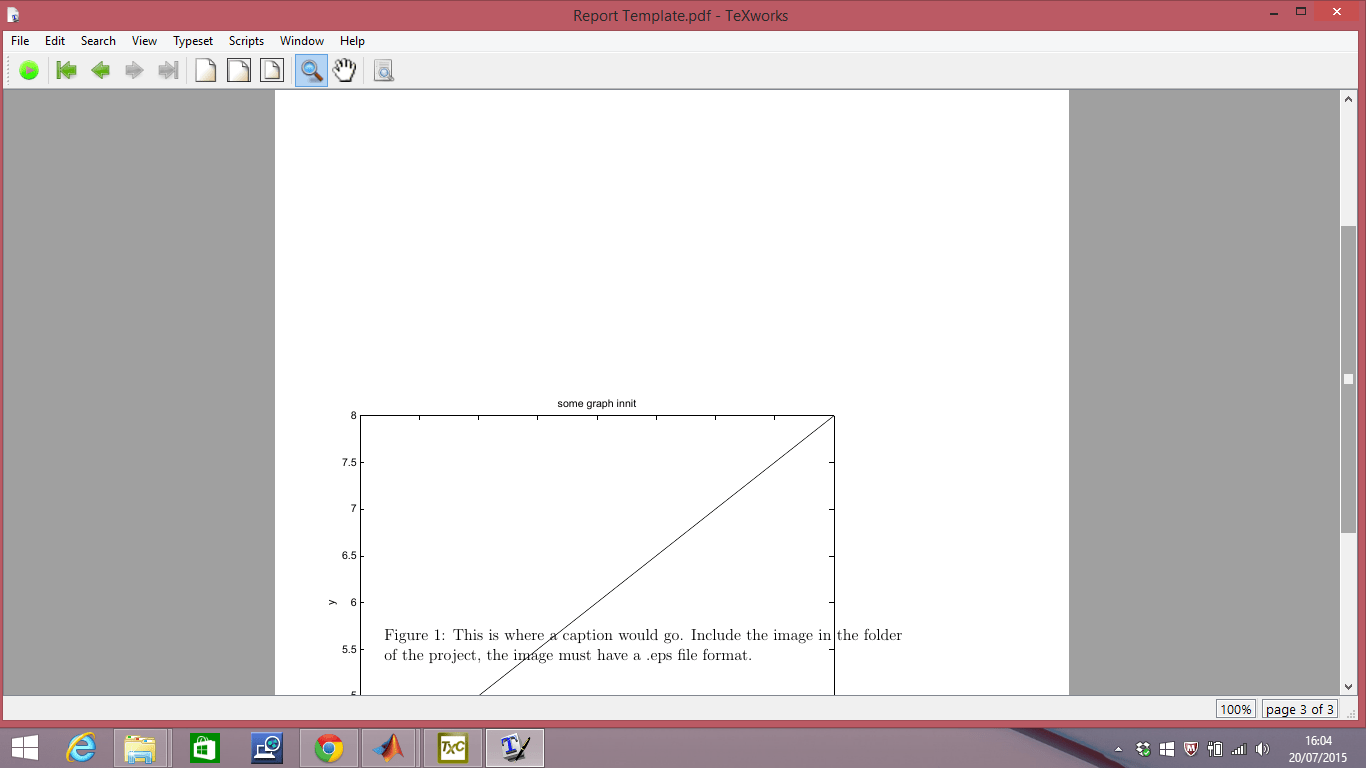Screen dimensions: 1366x768
Task: Check the battery status icon
Action: [1215, 749]
